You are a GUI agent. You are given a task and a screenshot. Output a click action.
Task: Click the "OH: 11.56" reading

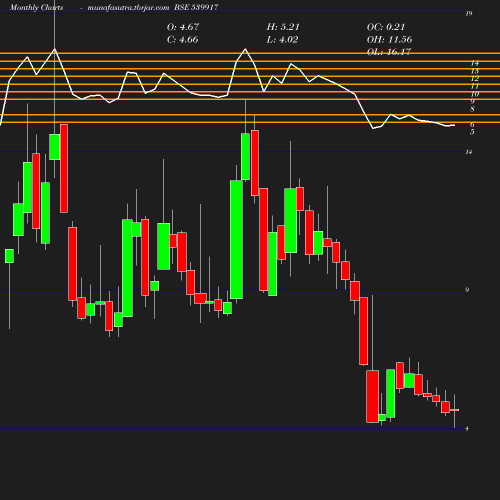(389, 40)
